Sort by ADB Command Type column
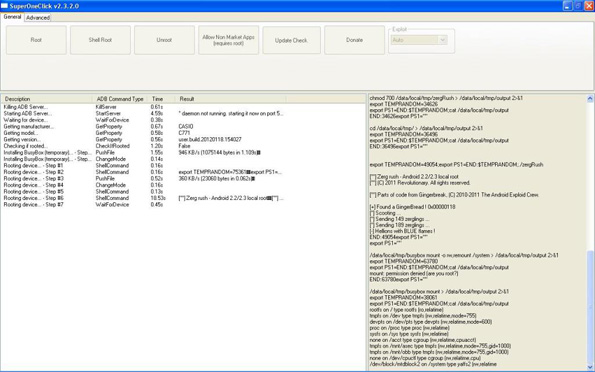Viewport: 595px width, 372px height. [x=120, y=99]
